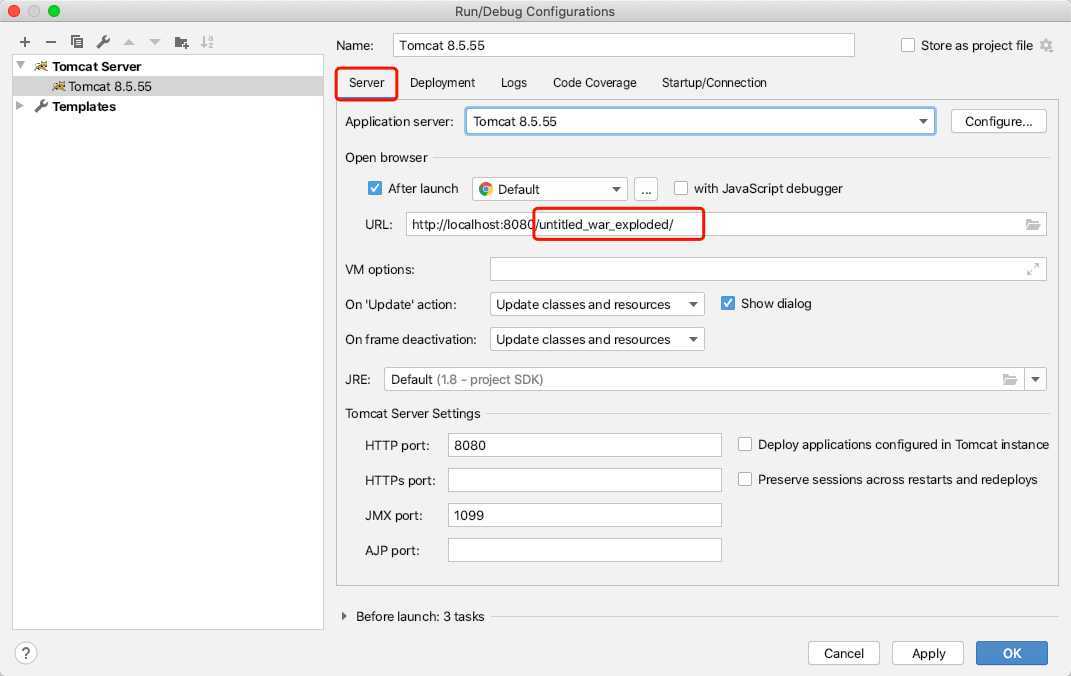Screen dimensions: 1071x676
Task: Switch to the Deployment tab
Action: [443, 83]
